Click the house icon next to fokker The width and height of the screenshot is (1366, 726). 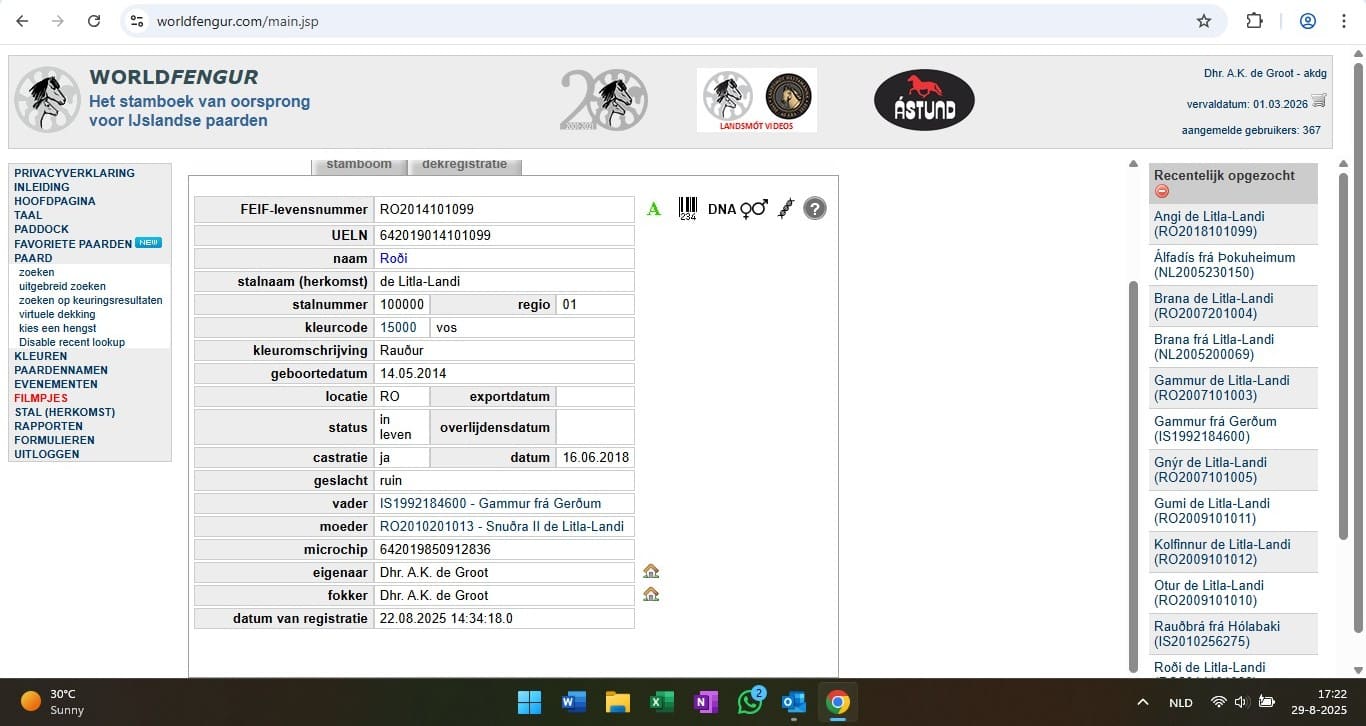[x=651, y=595]
